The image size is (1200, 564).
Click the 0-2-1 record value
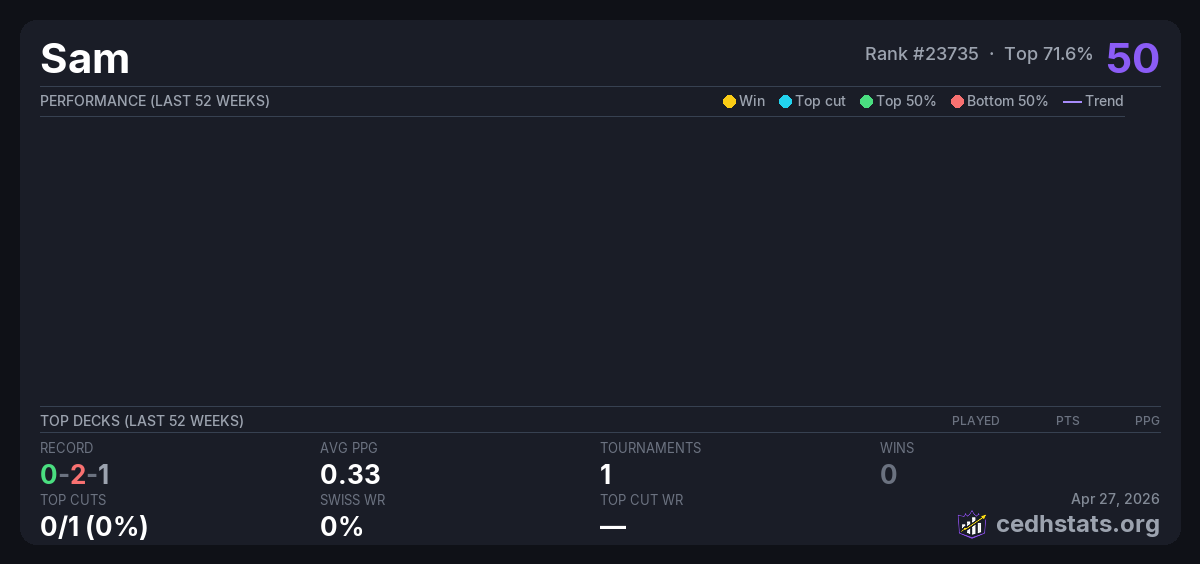pos(75,474)
